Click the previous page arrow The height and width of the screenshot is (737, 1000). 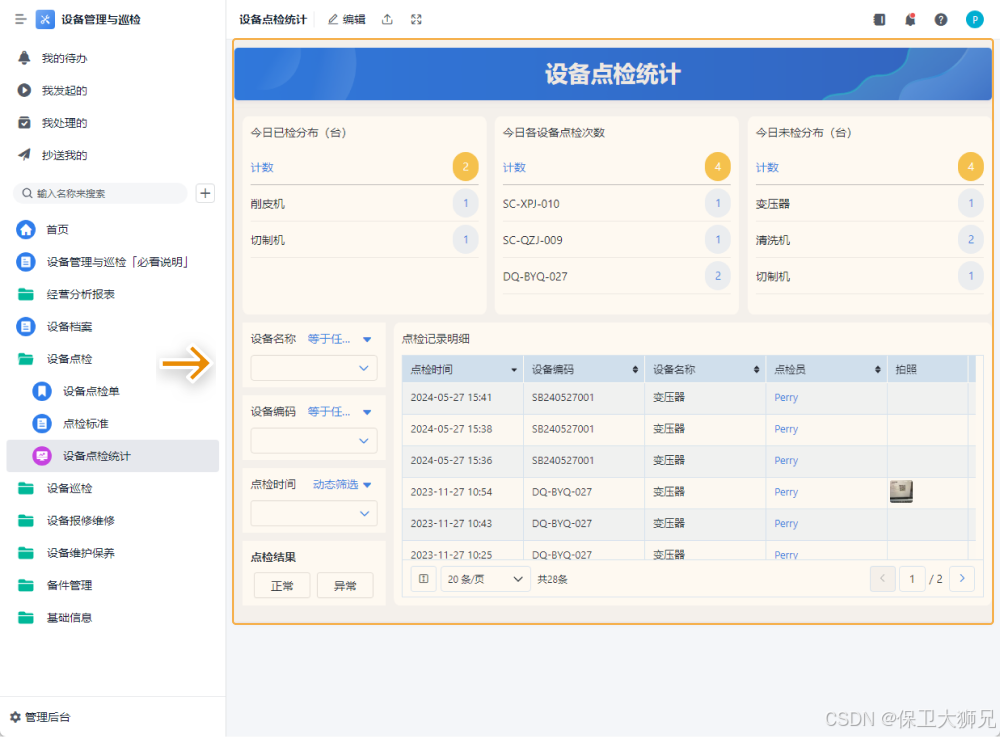[883, 578]
